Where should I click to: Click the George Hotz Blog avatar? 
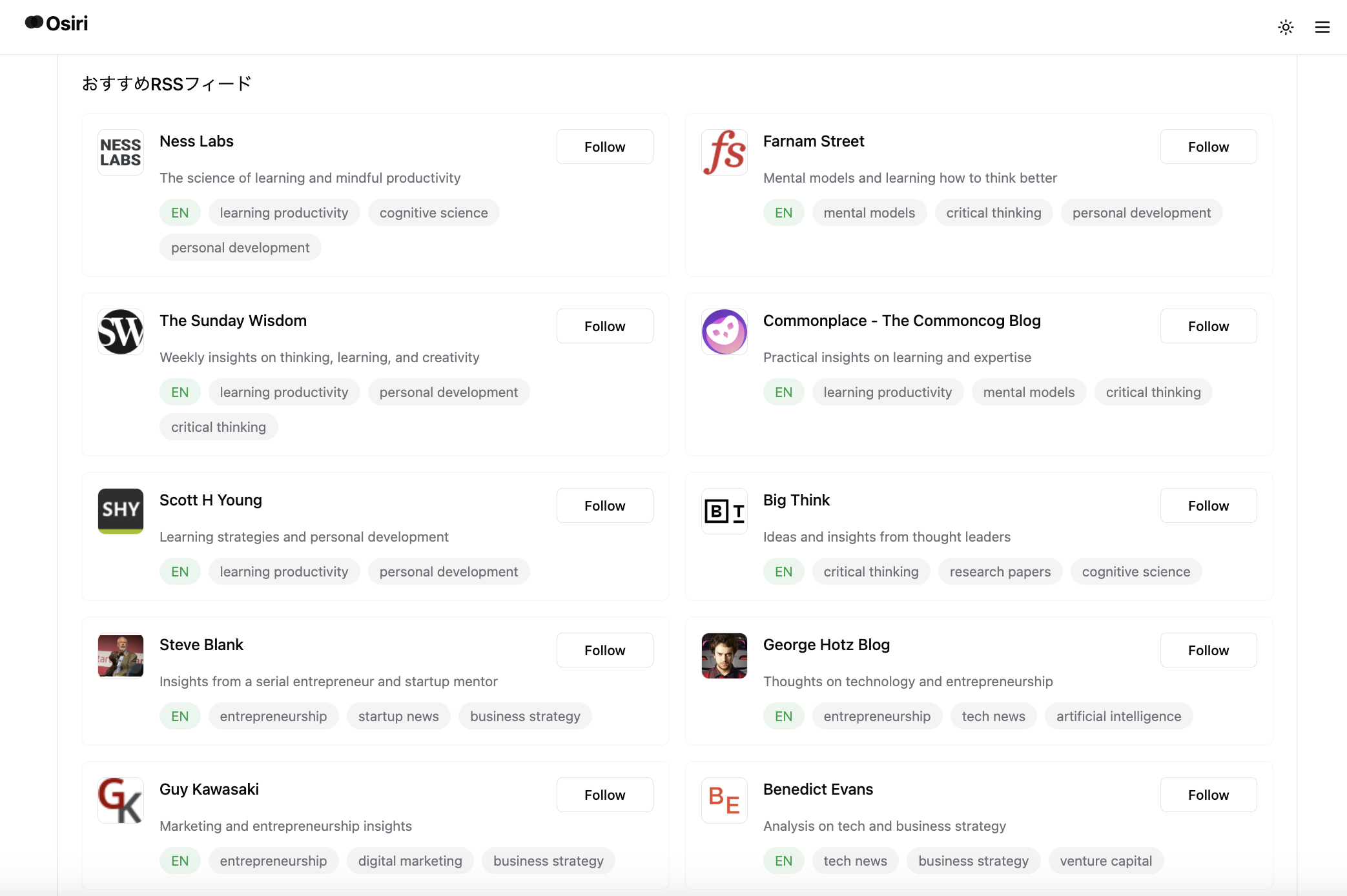(x=725, y=656)
